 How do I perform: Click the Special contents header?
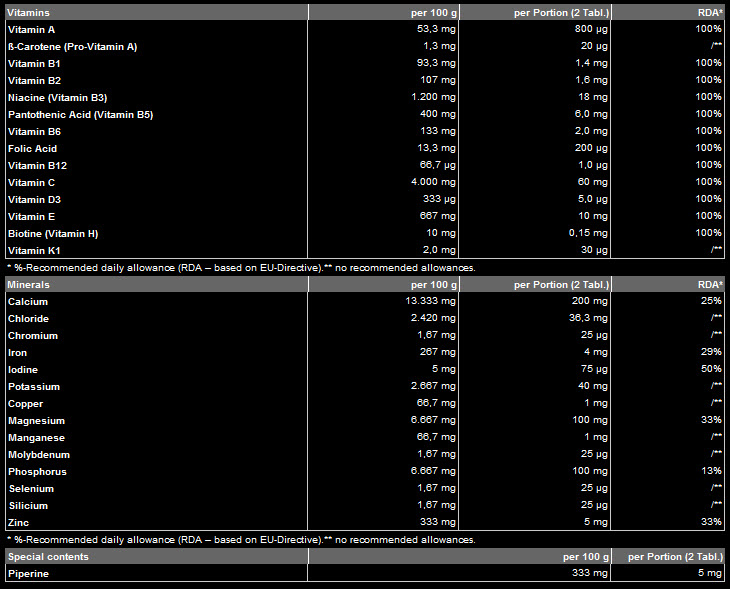[48, 557]
